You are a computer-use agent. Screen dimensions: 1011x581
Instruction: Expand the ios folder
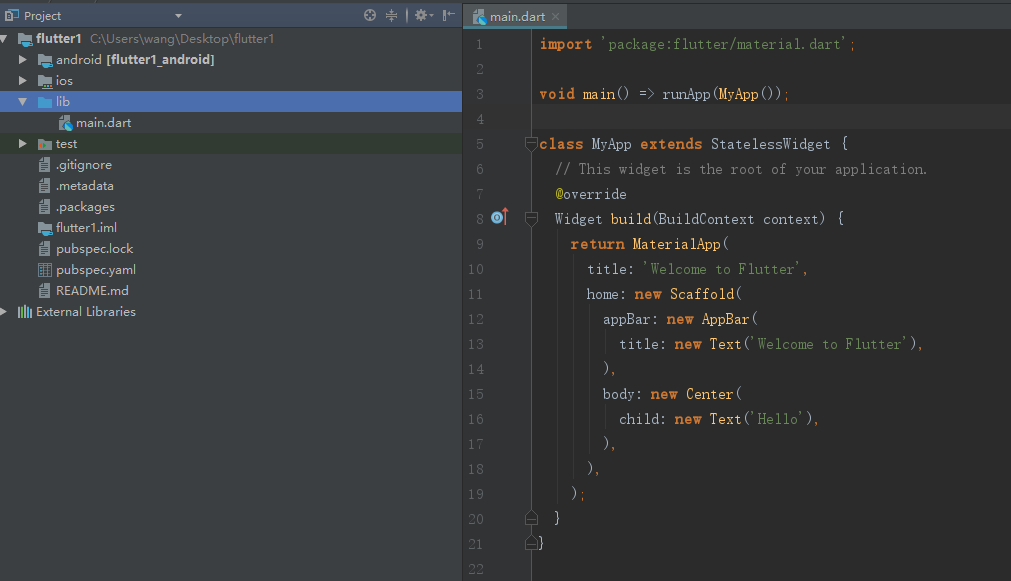23,81
